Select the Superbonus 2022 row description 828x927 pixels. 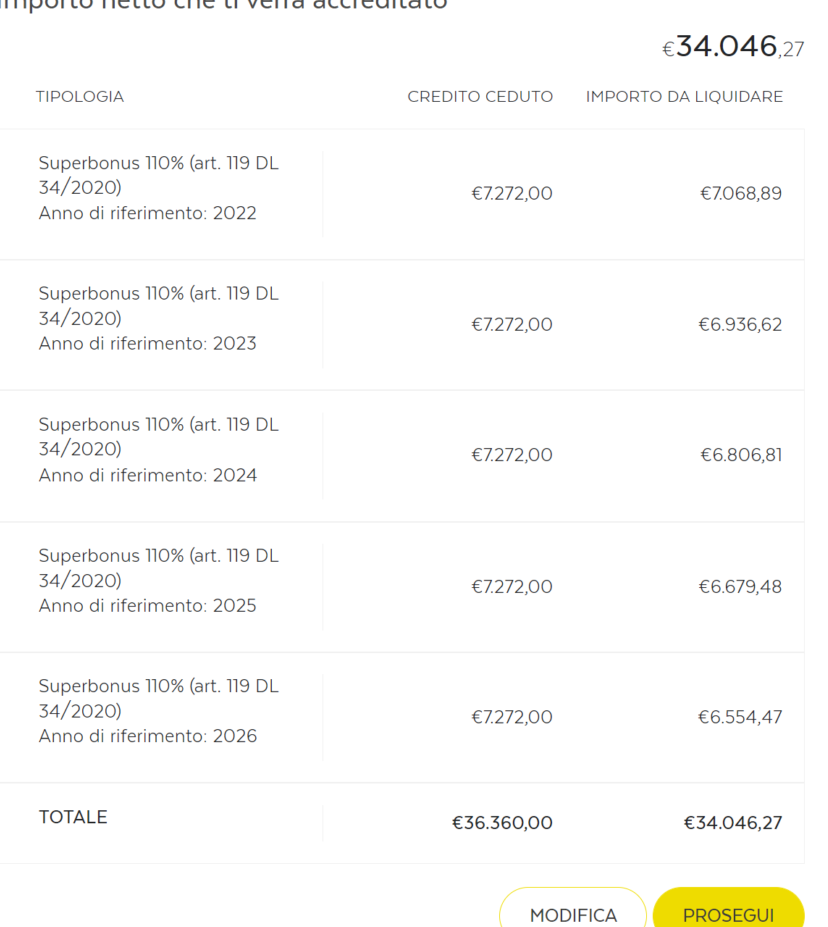[x=158, y=188]
